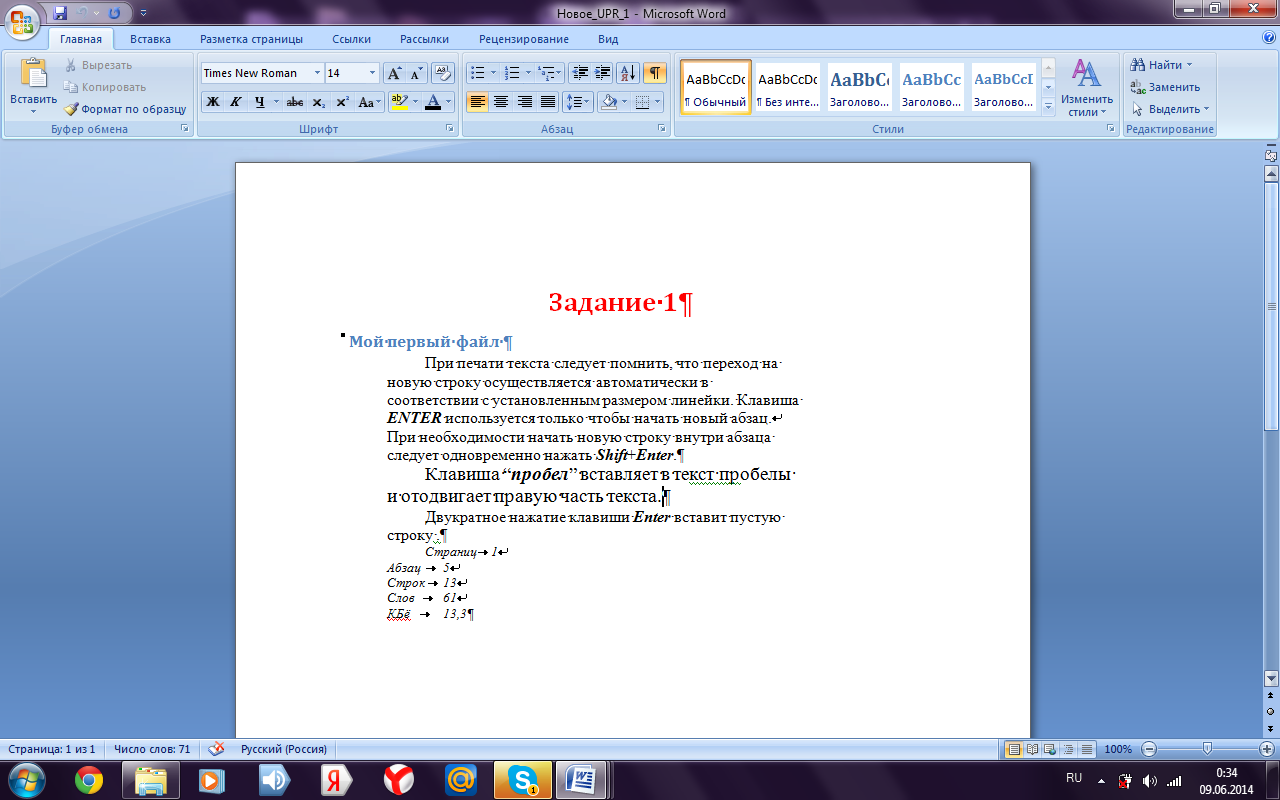1280x800 pixels.
Task: Decrease font size (shrink font icon)
Action: (416, 73)
